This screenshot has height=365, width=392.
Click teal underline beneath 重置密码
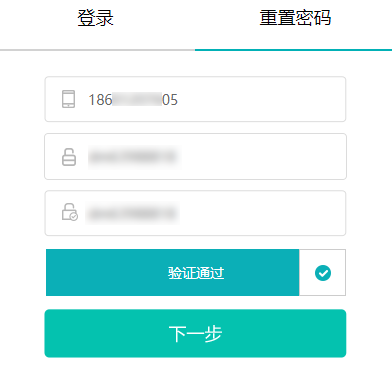[x=293, y=50]
